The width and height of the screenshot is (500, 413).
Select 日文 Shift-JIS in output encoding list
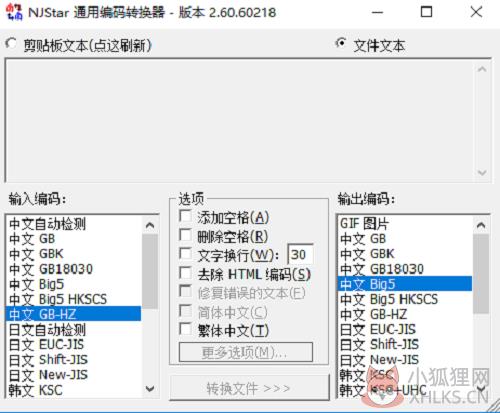(x=405, y=344)
